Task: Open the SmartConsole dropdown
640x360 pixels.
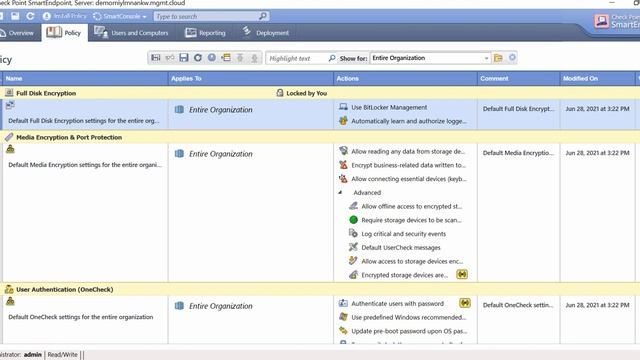Action: [120, 16]
